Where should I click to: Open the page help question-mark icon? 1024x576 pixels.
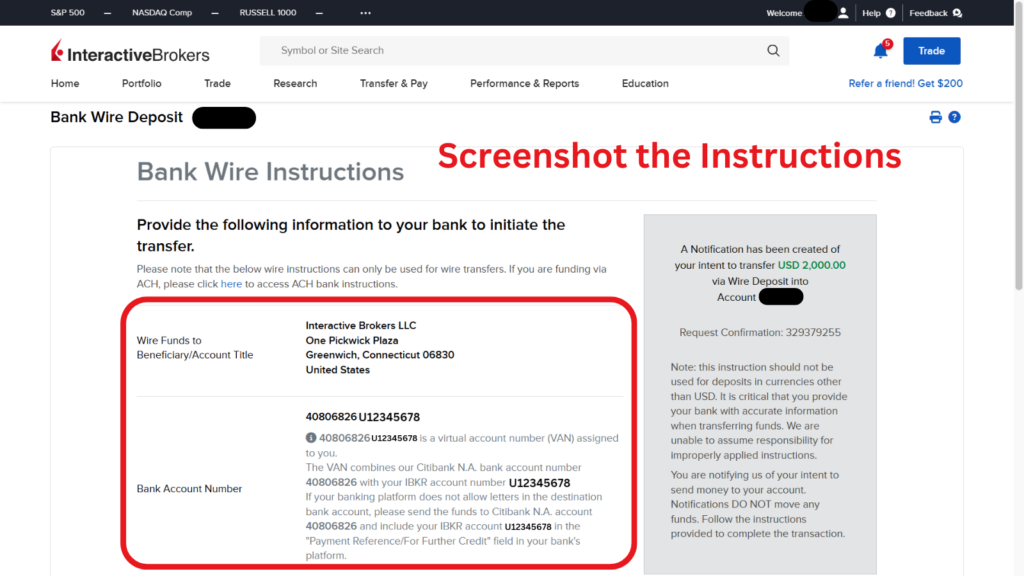pos(953,116)
